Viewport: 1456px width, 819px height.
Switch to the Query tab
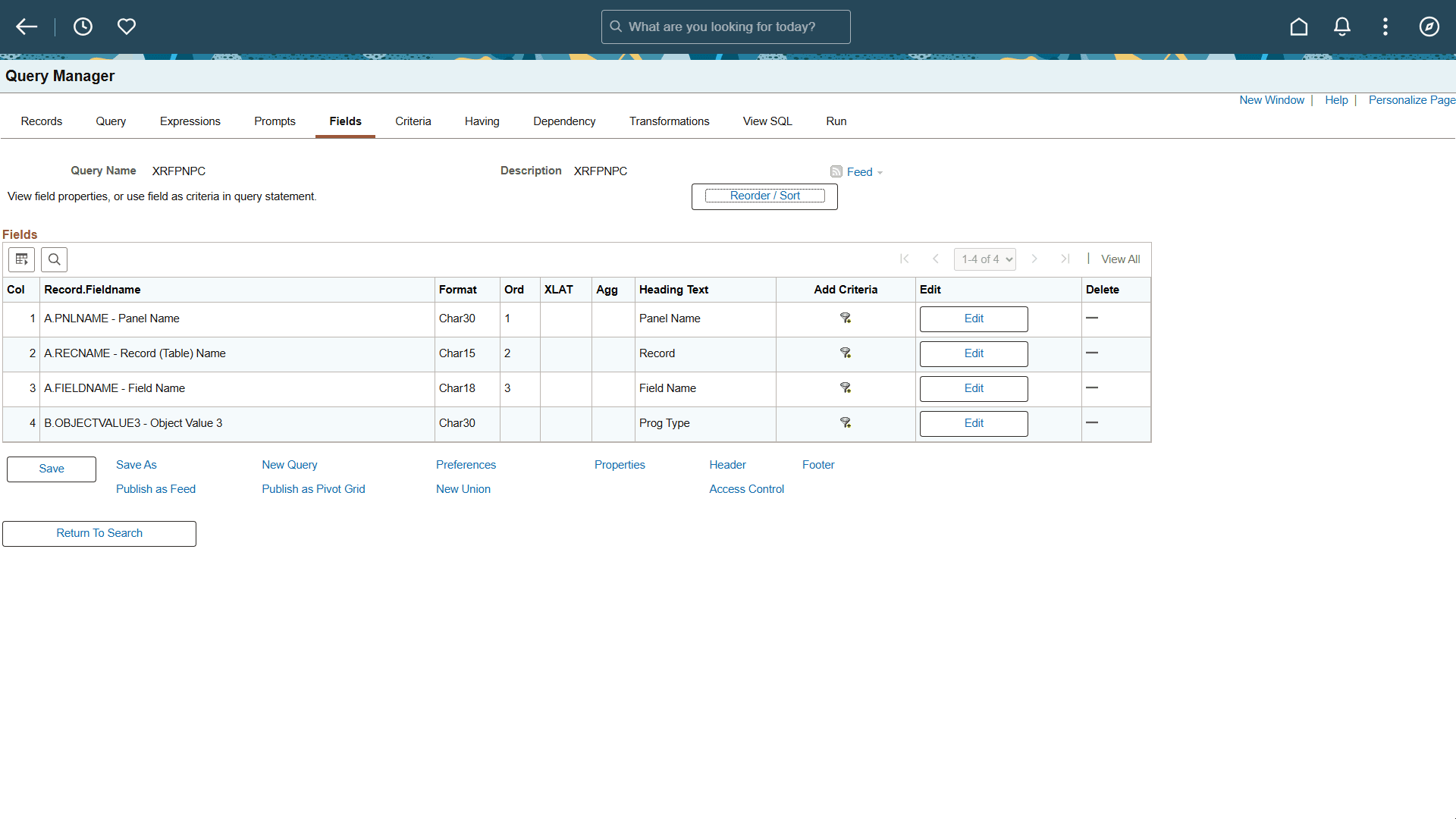[x=111, y=121]
